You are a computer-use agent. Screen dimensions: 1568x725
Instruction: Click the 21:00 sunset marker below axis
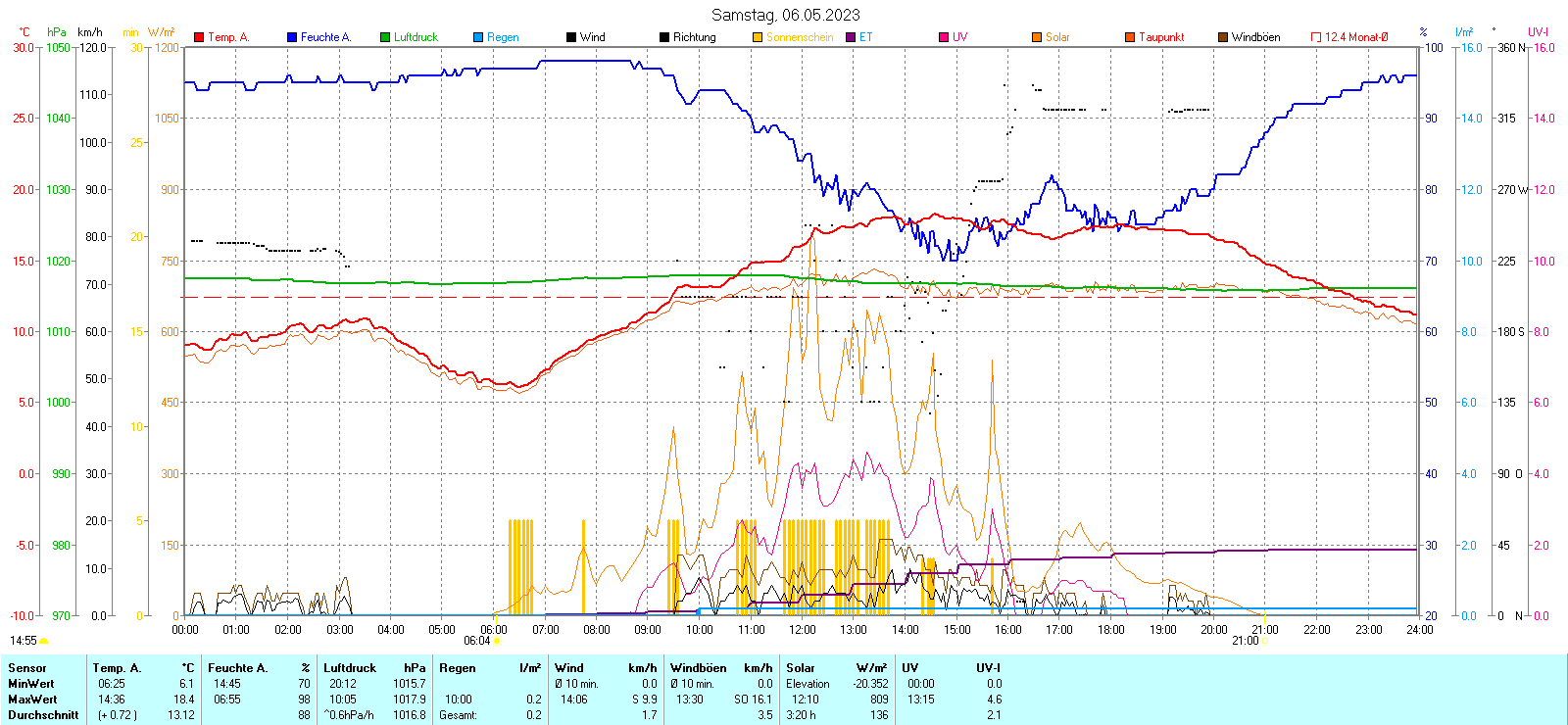point(1245,641)
